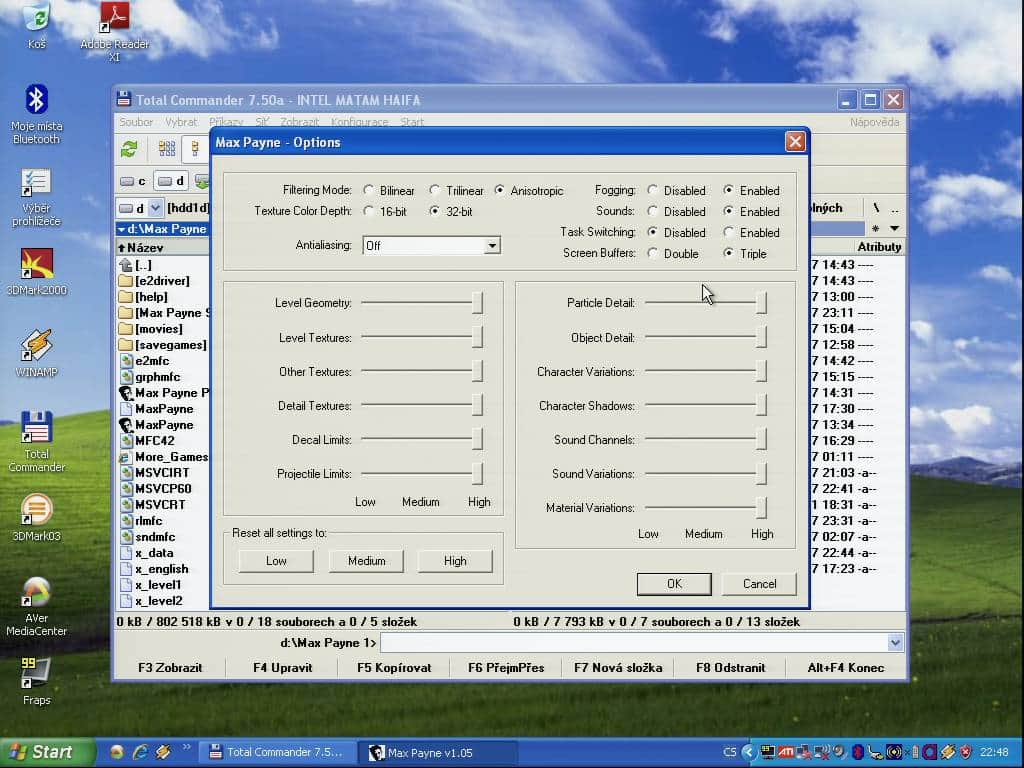Click Winamp quick launch icon in taskbar
Viewport: 1024px width, 768px height.
[163, 752]
